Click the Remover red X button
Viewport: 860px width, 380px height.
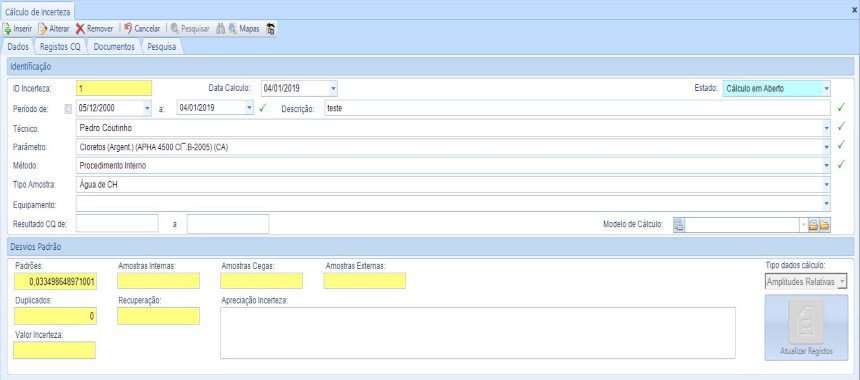point(94,29)
